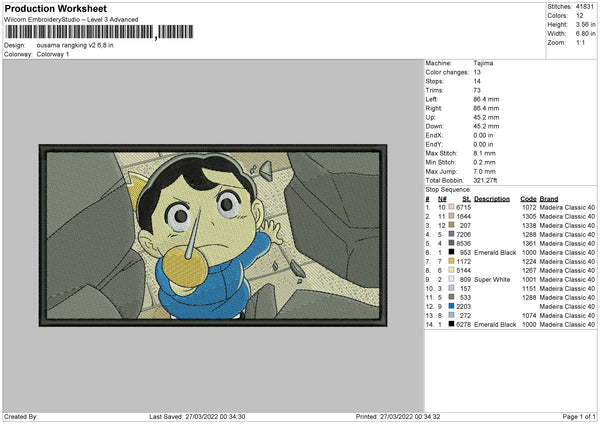This screenshot has width=600, height=424.
Task: Click the Zoom value 1:1
Action: pos(582,44)
